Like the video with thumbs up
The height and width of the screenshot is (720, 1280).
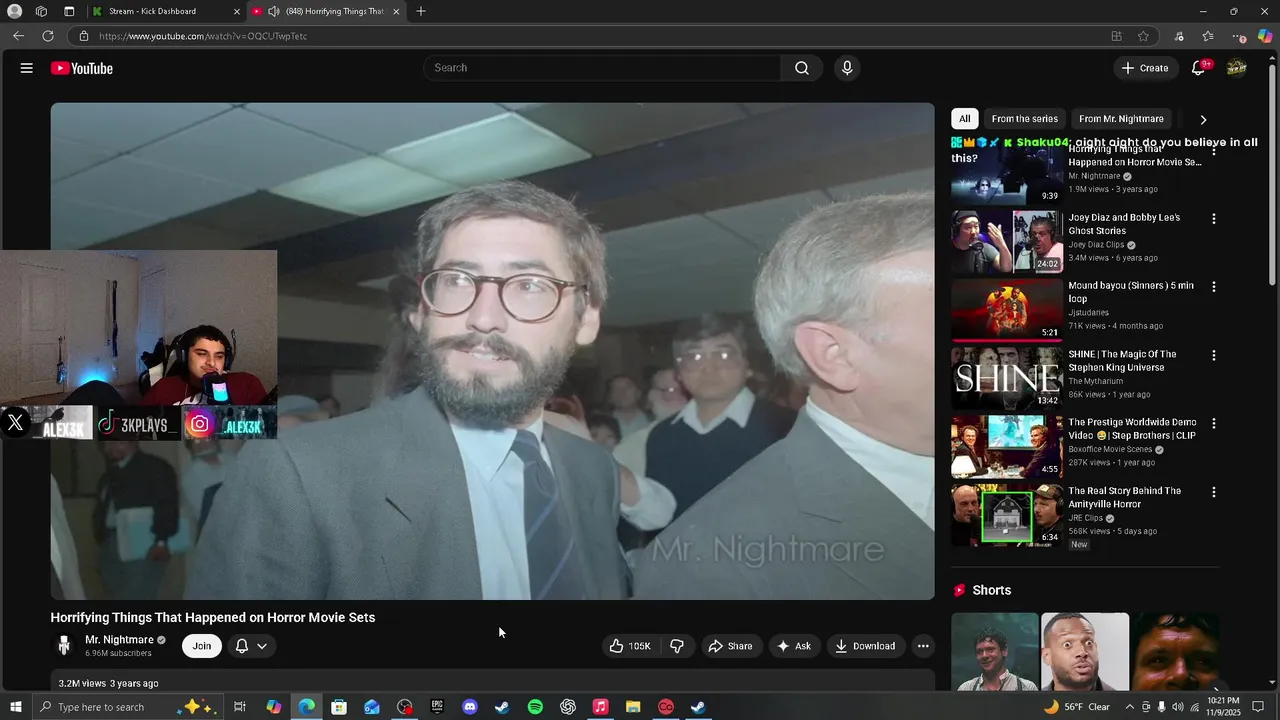pyautogui.click(x=630, y=646)
